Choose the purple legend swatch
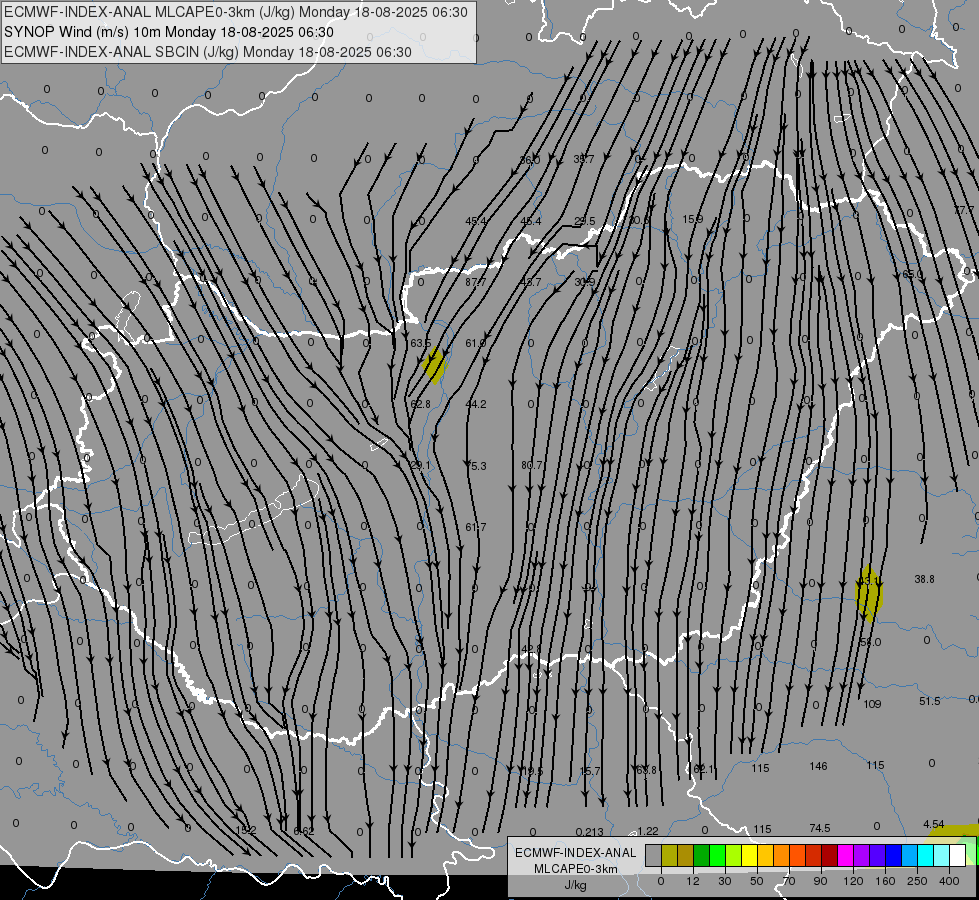The width and height of the screenshot is (979, 900). [862, 855]
